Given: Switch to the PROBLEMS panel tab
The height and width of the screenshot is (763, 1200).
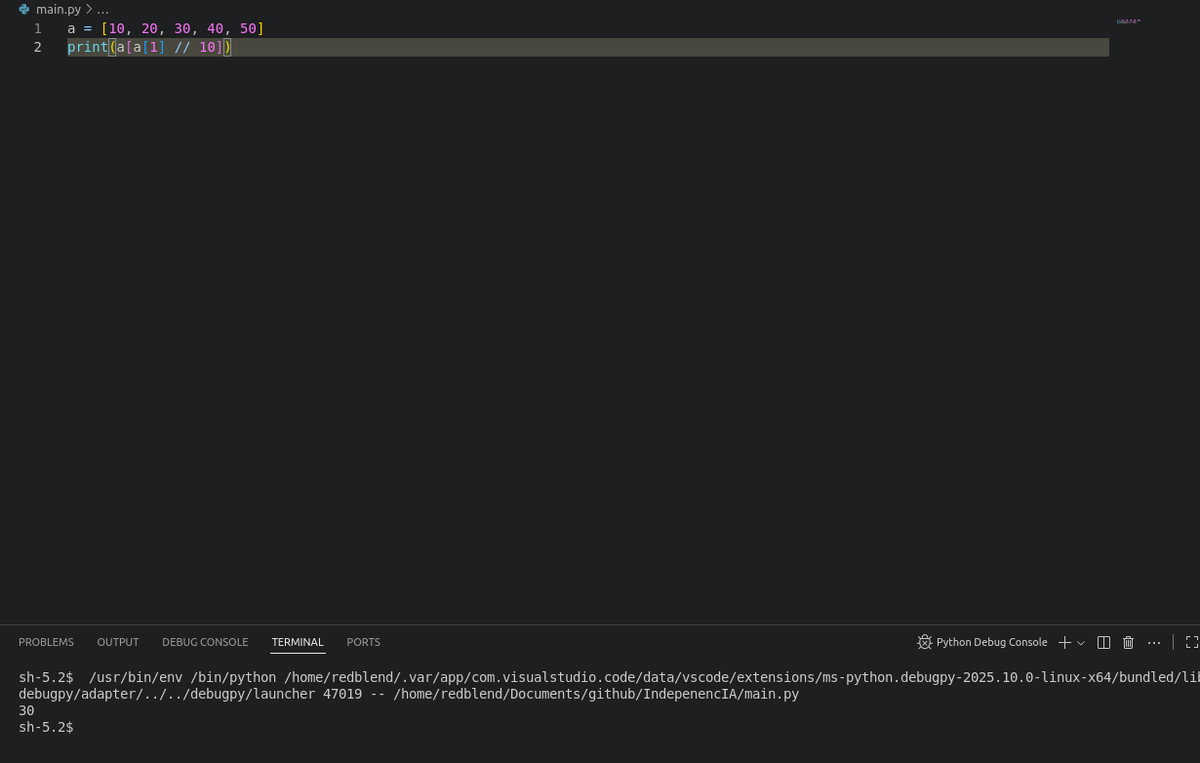Looking at the screenshot, I should click(46, 642).
